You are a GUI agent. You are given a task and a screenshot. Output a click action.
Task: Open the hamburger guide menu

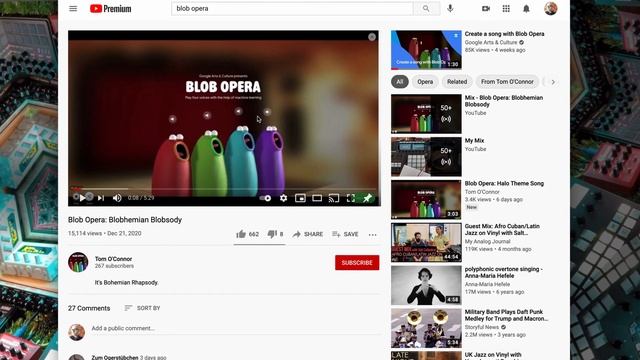73,9
